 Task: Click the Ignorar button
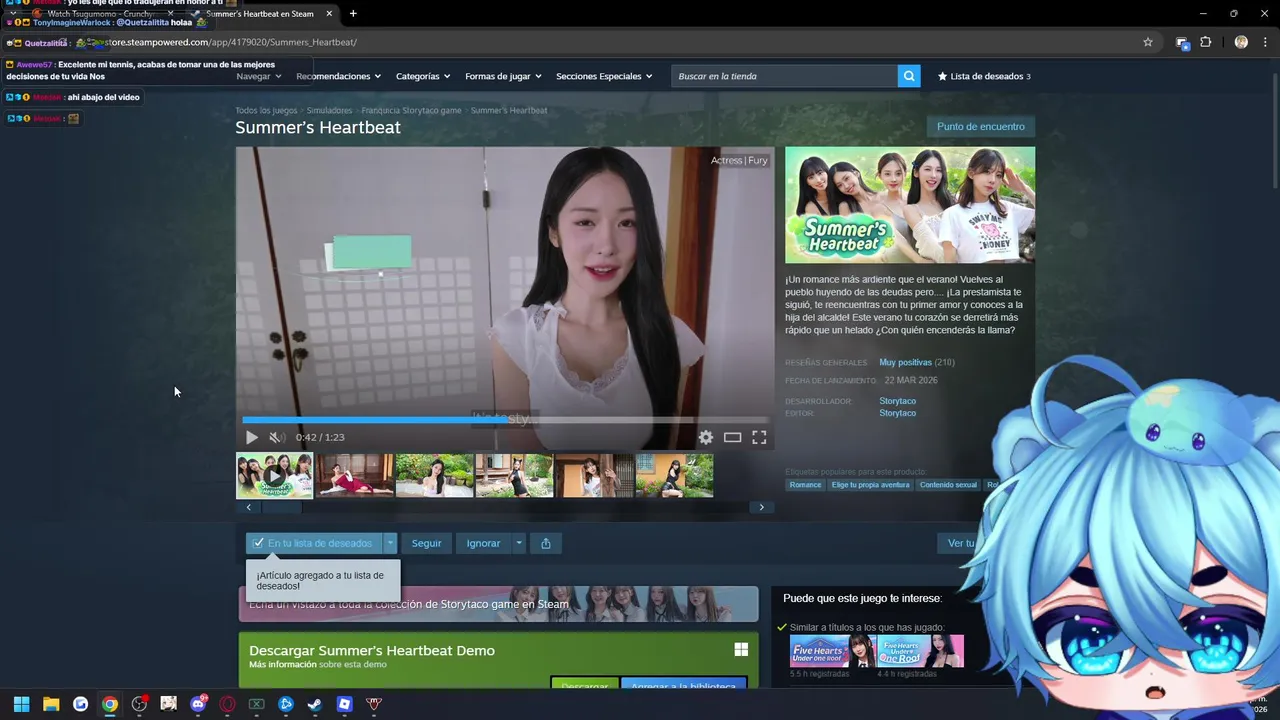tap(483, 543)
